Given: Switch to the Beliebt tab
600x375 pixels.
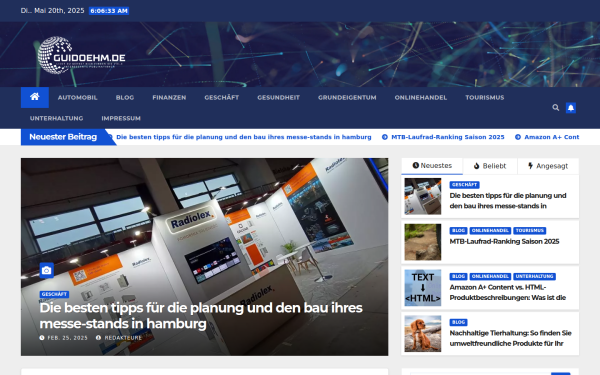Looking at the screenshot, I should click(x=490, y=166).
